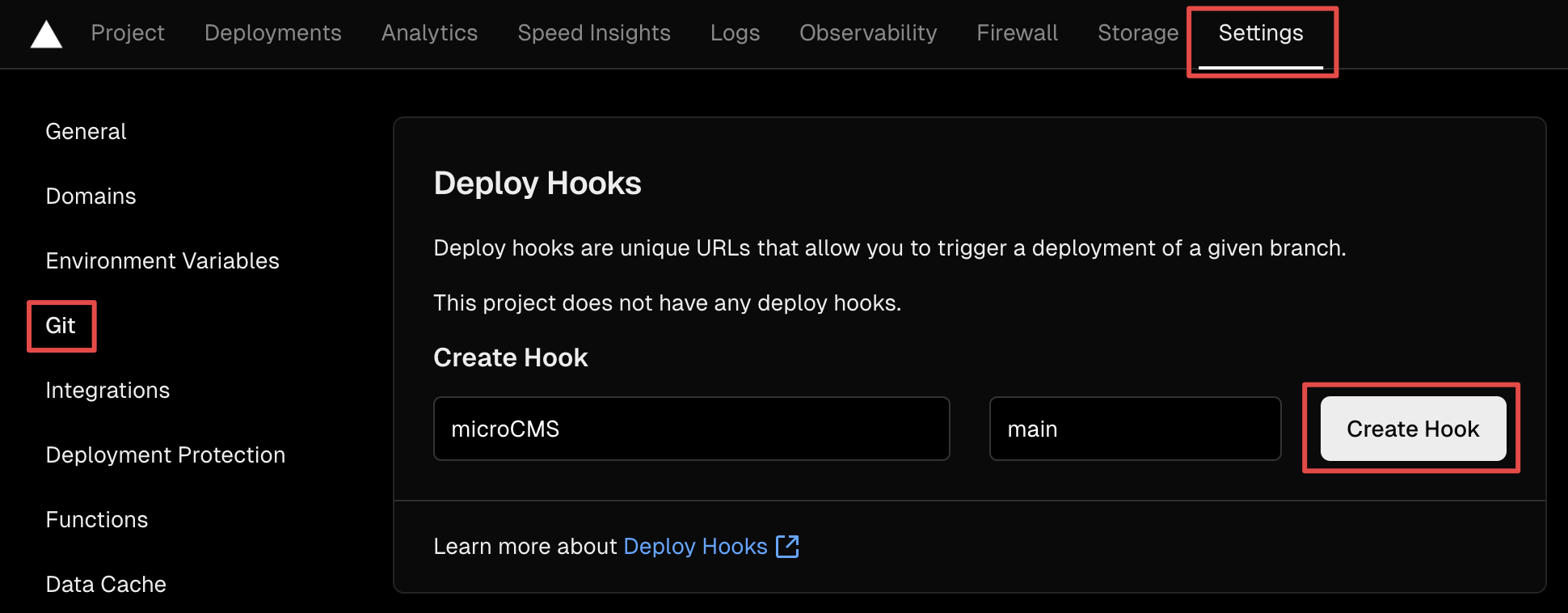Open Deployment Protection settings
1568x613 pixels.
point(166,455)
